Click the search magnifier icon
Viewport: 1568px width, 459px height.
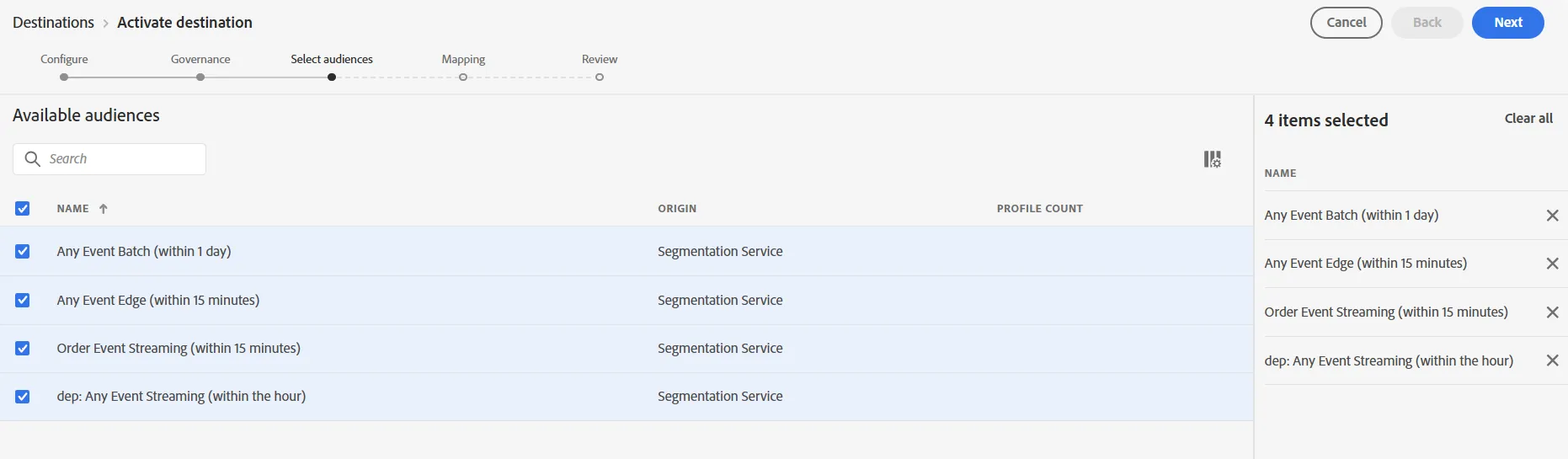[33, 159]
